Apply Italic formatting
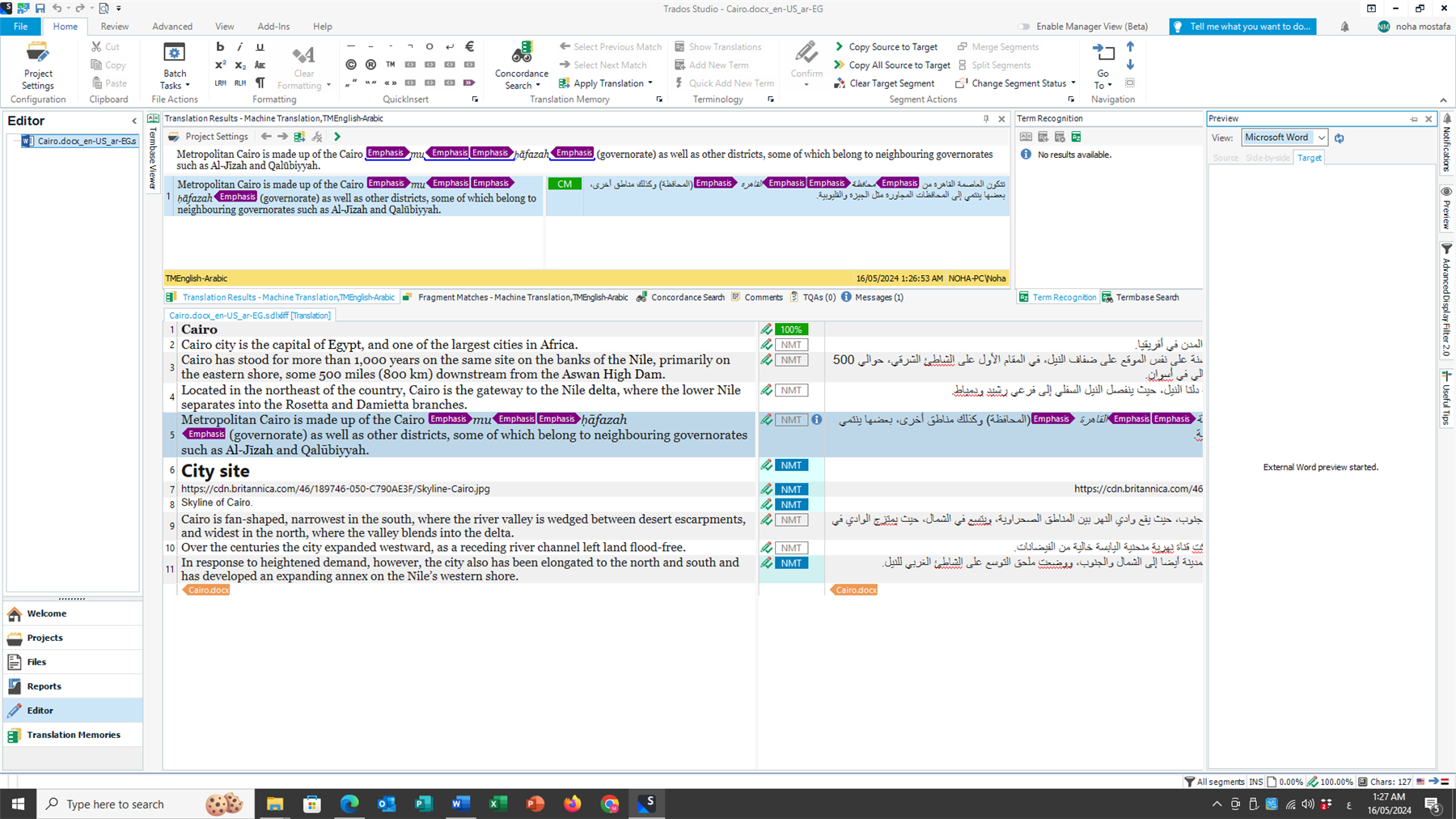This screenshot has width=1456, height=819. tap(240, 47)
